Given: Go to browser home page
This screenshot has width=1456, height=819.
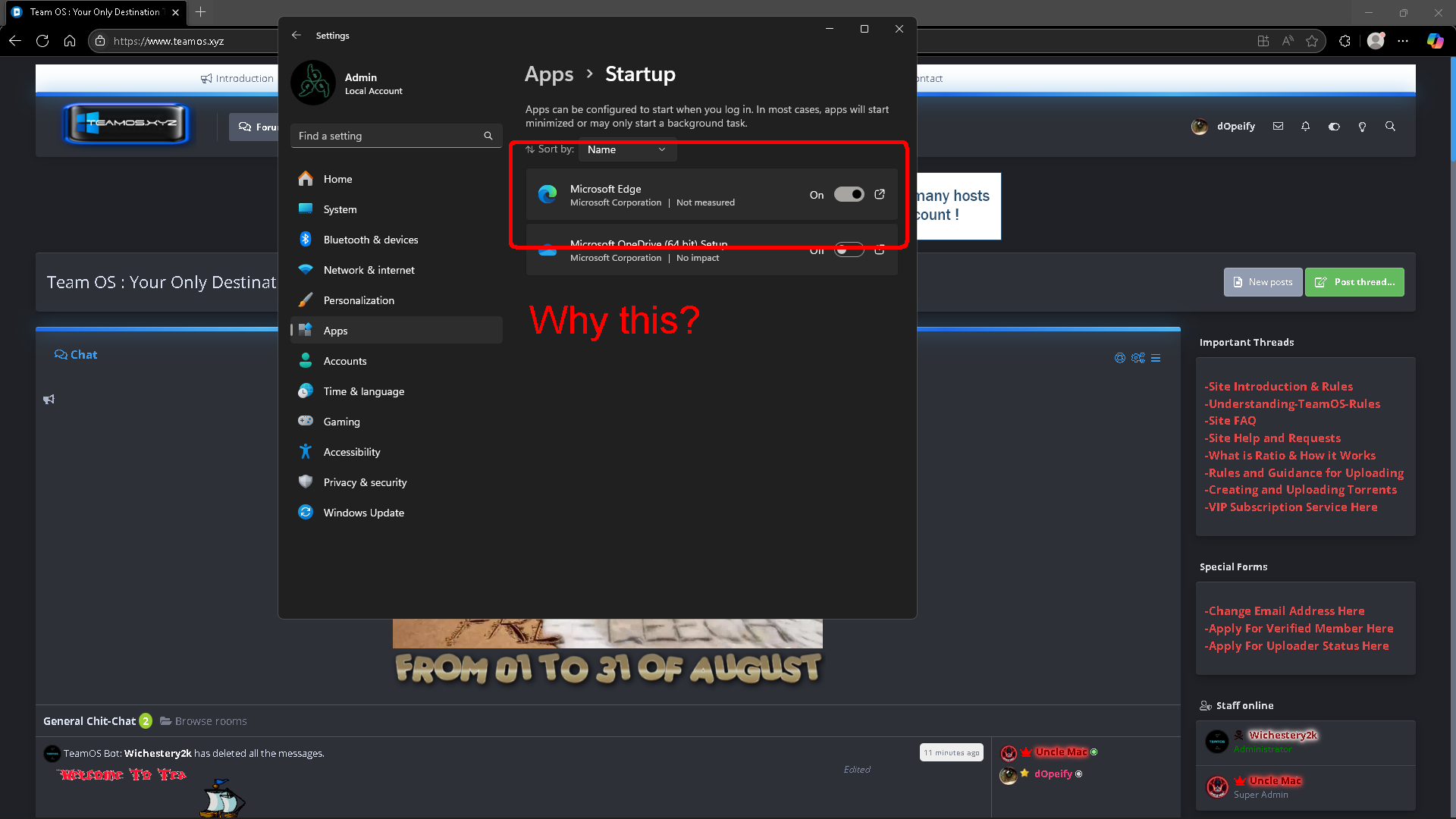Looking at the screenshot, I should coord(70,41).
